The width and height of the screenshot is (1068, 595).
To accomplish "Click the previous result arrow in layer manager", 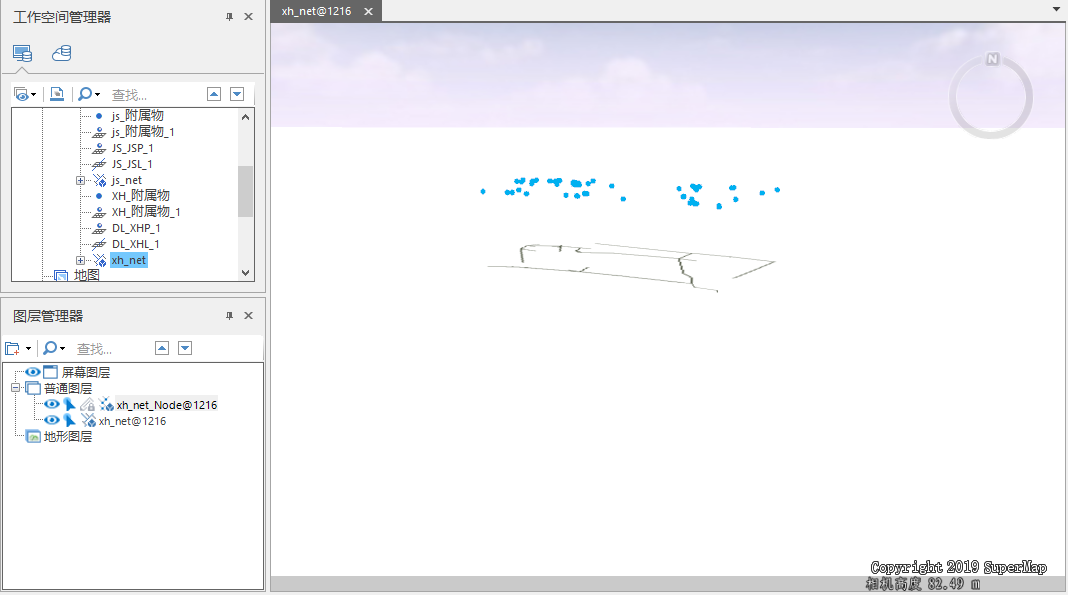I will tap(162, 349).
